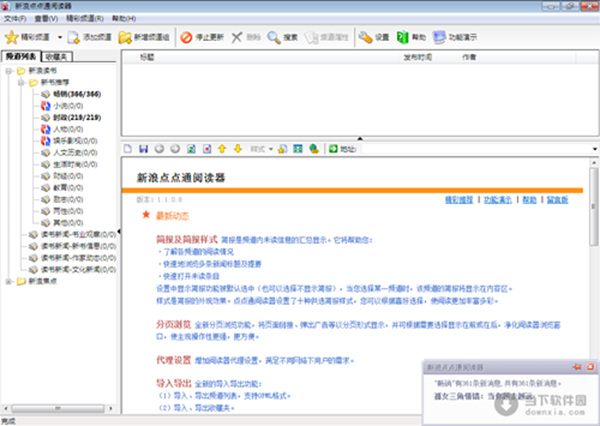Viewport: 600px width, 426px height.
Task: Select the 其他(0/0) channel
Action: point(68,223)
